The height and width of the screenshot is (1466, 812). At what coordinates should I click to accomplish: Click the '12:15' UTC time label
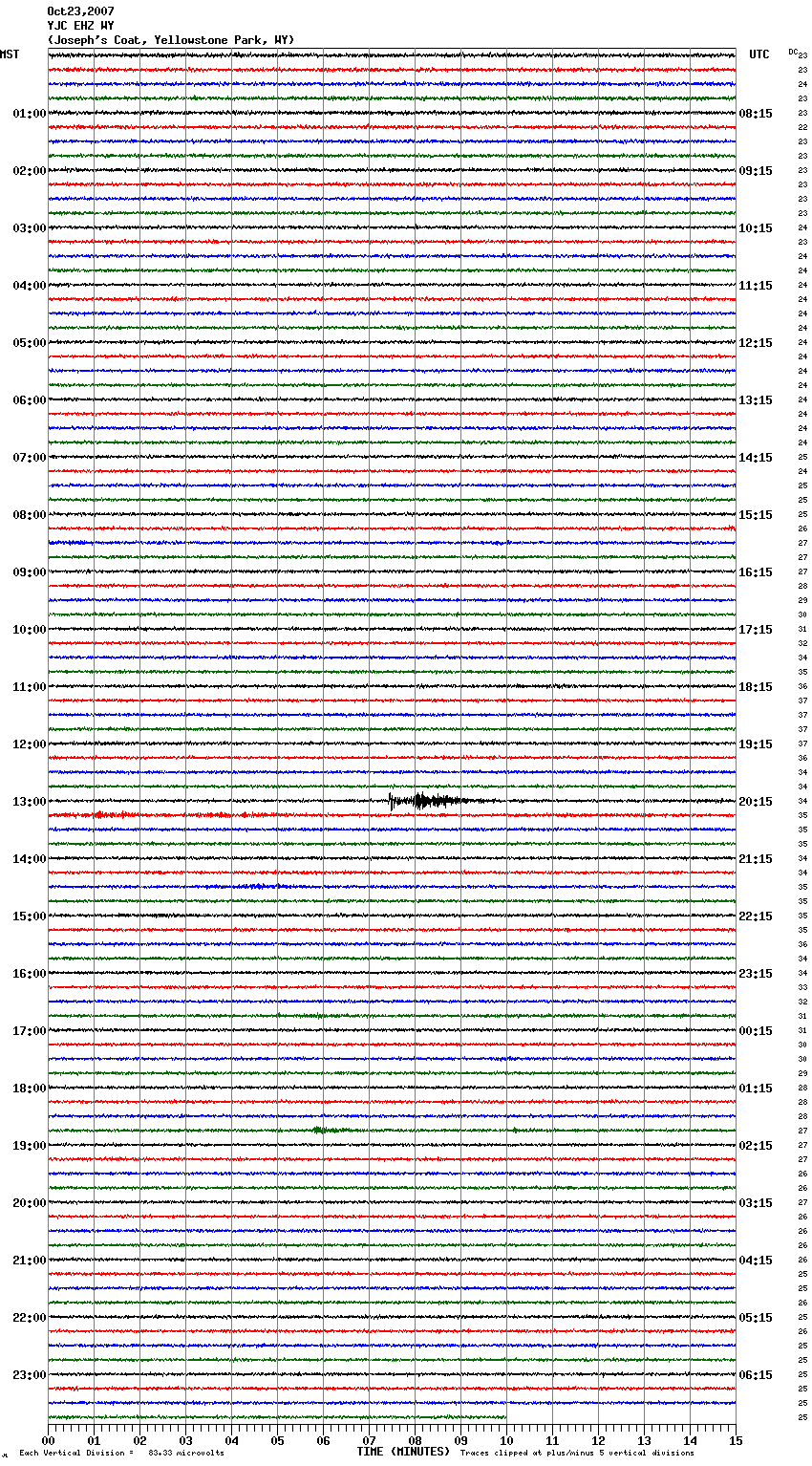(x=756, y=343)
